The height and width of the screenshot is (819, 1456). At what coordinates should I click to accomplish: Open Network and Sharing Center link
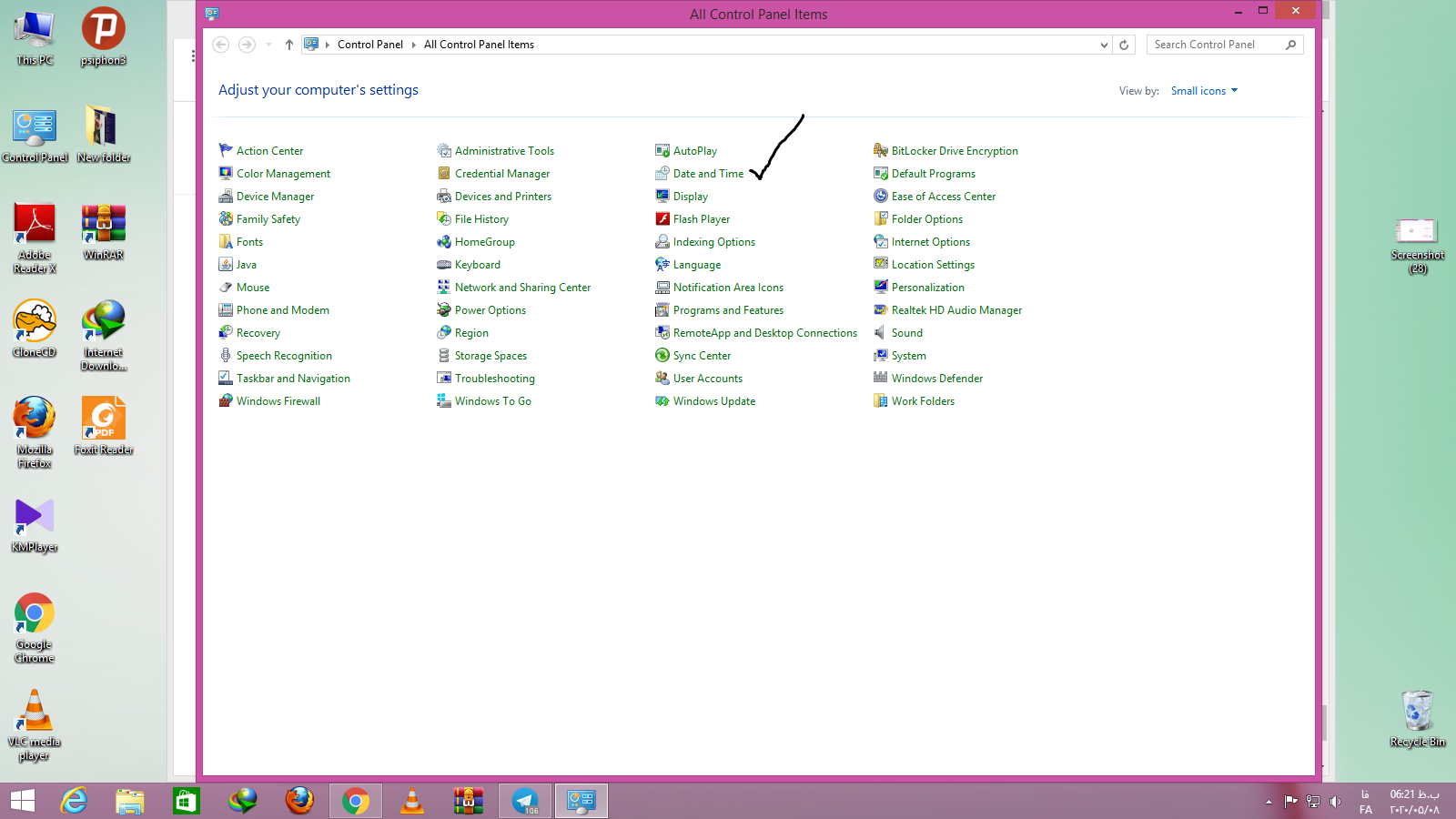coord(522,288)
